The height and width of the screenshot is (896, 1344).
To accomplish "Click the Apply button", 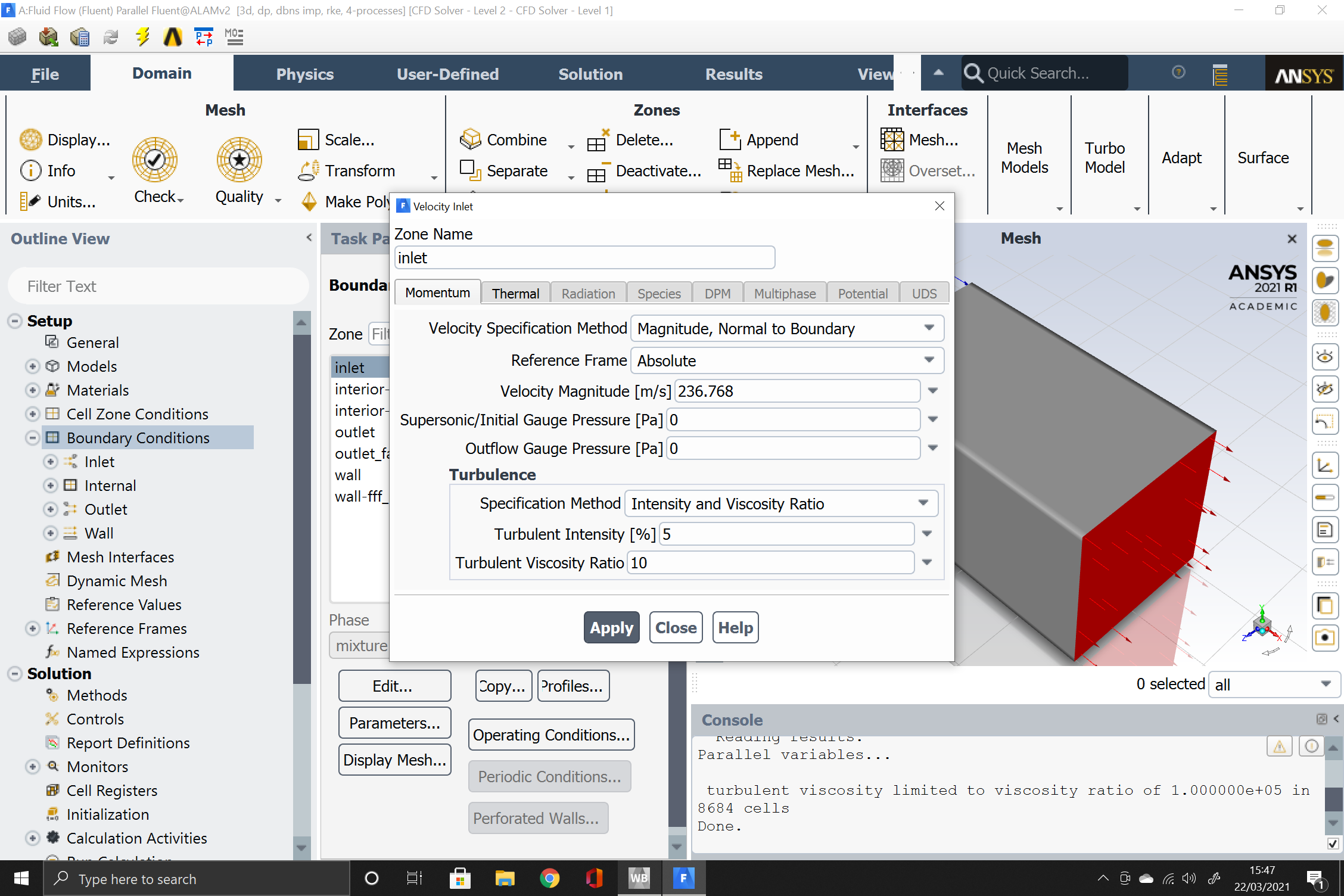I will (612, 627).
